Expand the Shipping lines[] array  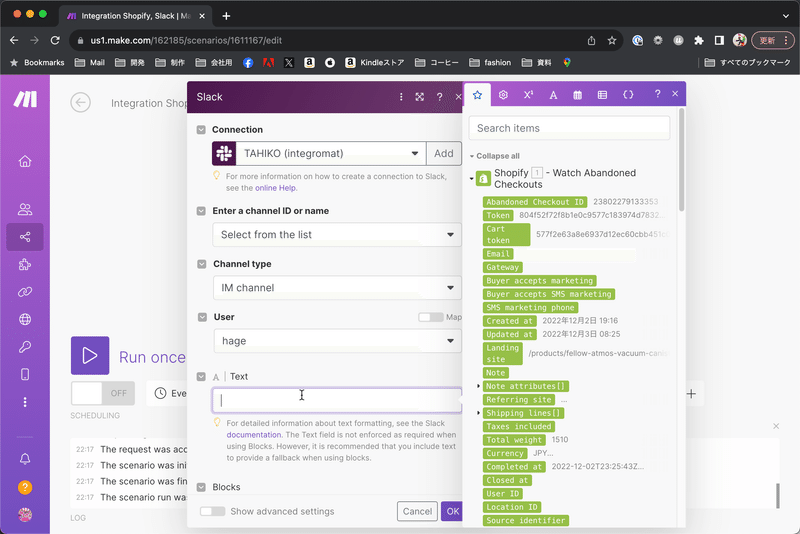pos(478,413)
